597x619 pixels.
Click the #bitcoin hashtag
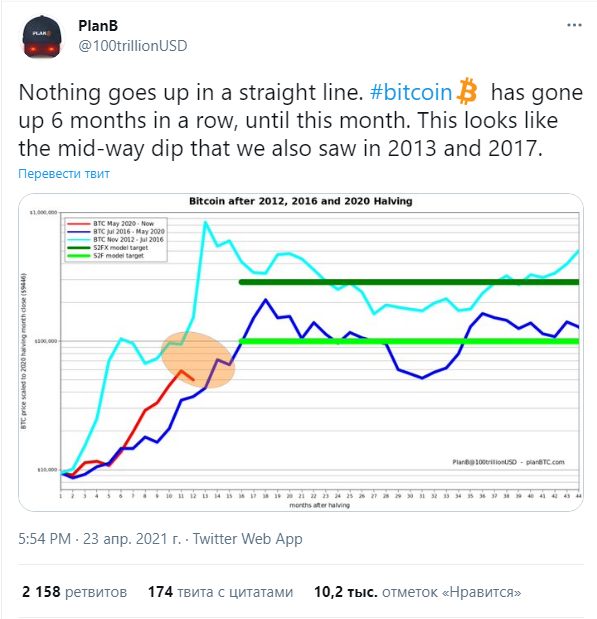(411, 92)
